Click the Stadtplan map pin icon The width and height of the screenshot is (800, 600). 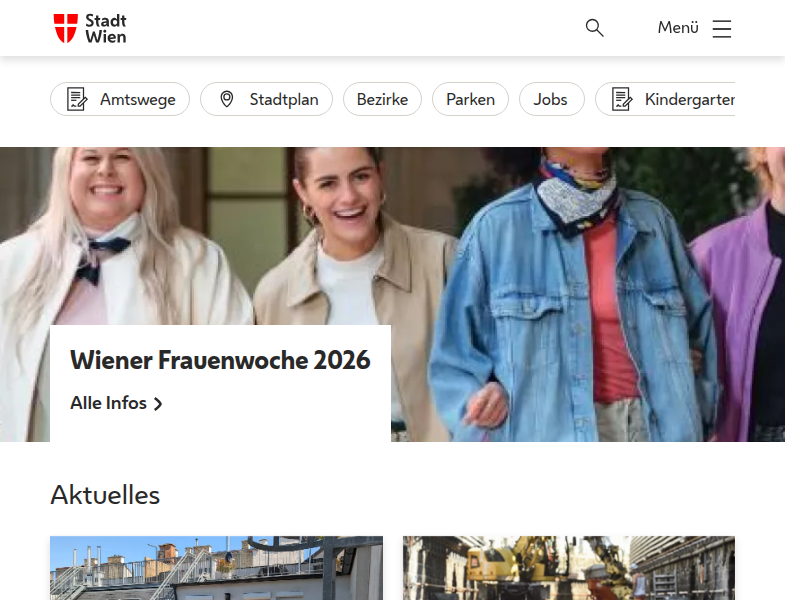tap(227, 99)
